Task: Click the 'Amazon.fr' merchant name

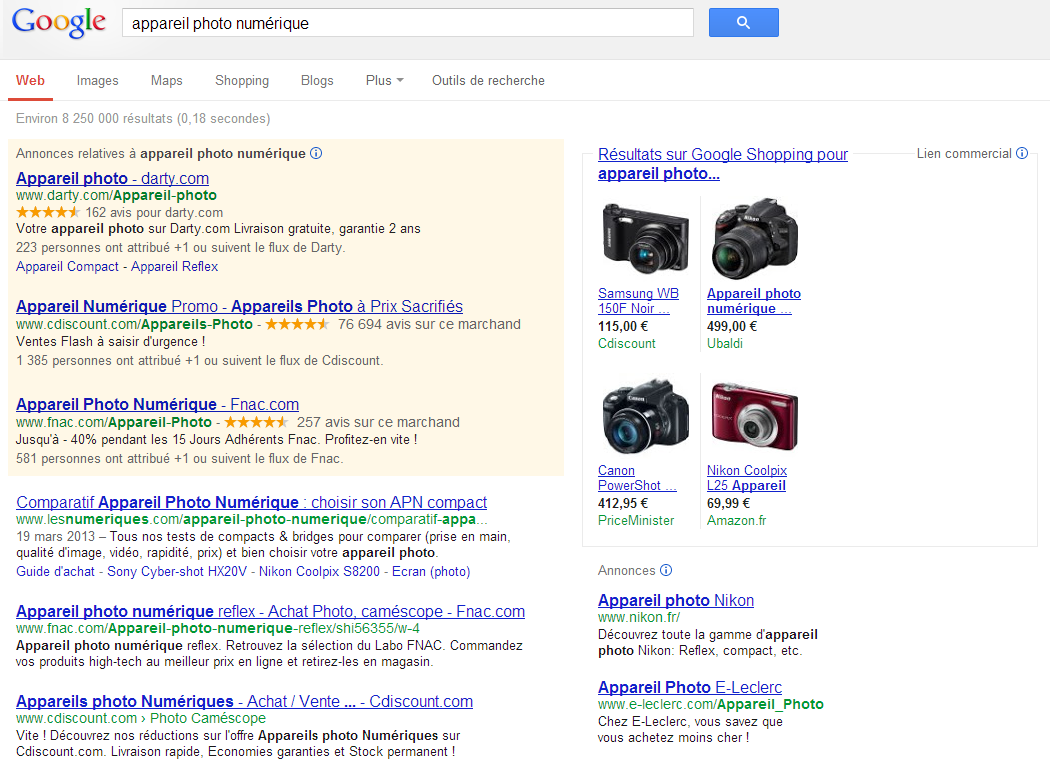Action: (x=737, y=520)
